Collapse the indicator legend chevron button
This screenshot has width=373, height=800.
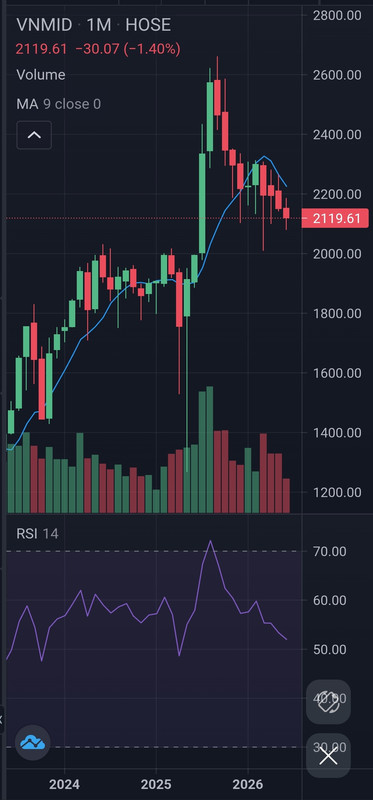point(34,135)
